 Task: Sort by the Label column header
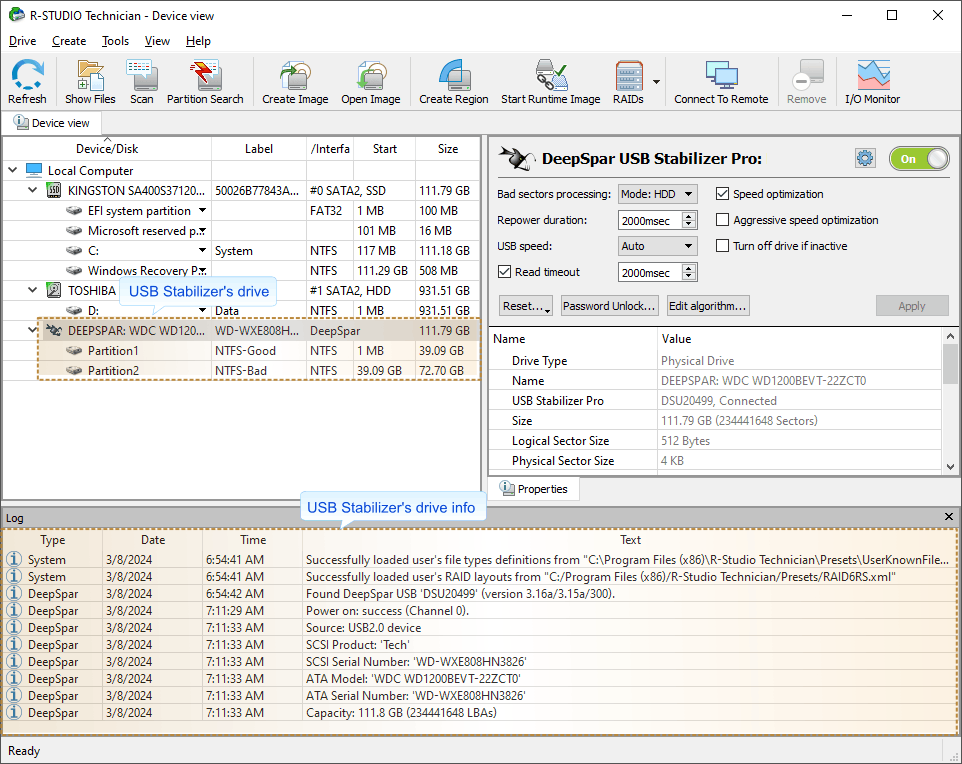click(259, 149)
